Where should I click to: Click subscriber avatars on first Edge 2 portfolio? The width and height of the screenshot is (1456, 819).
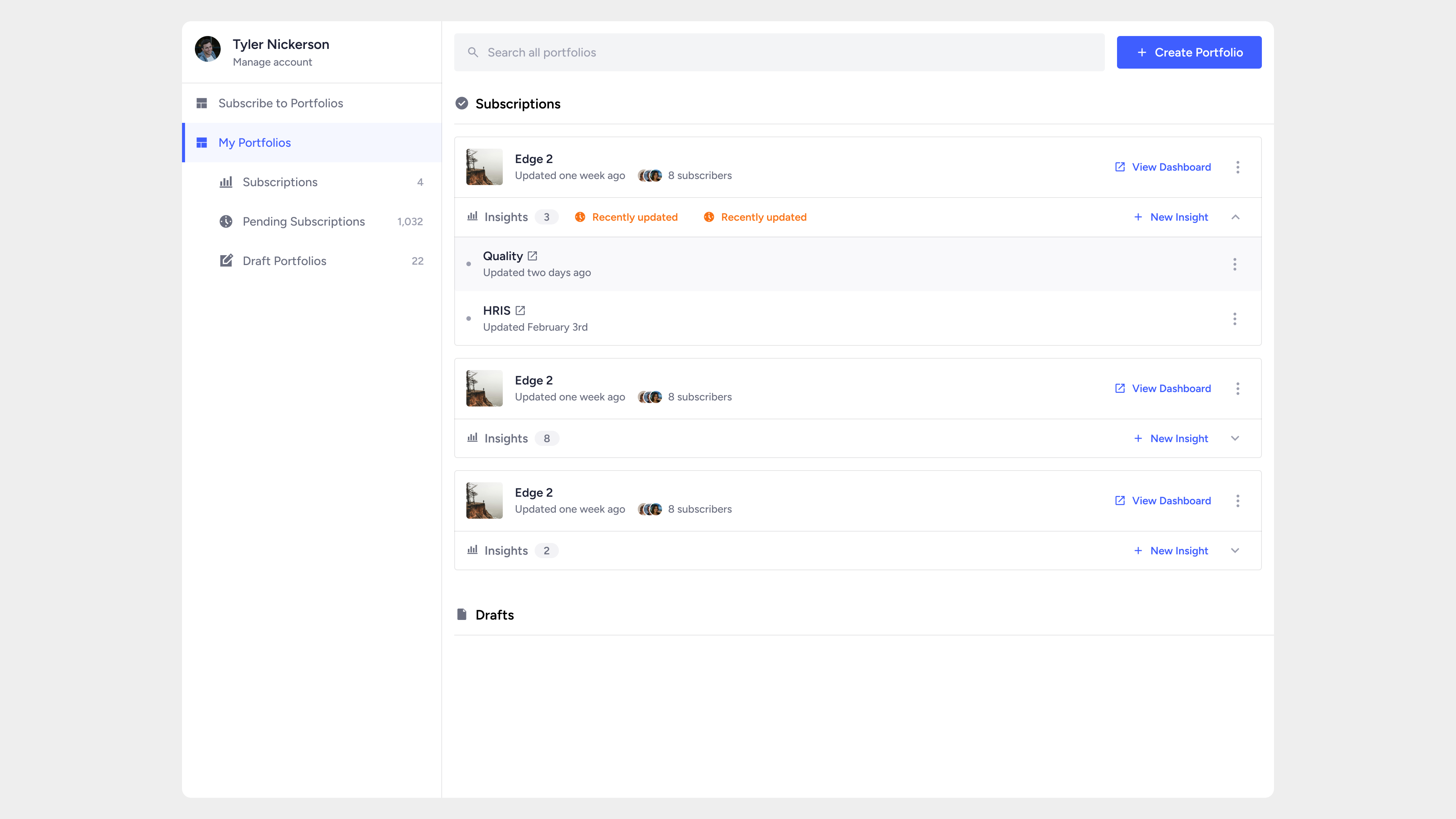650,176
